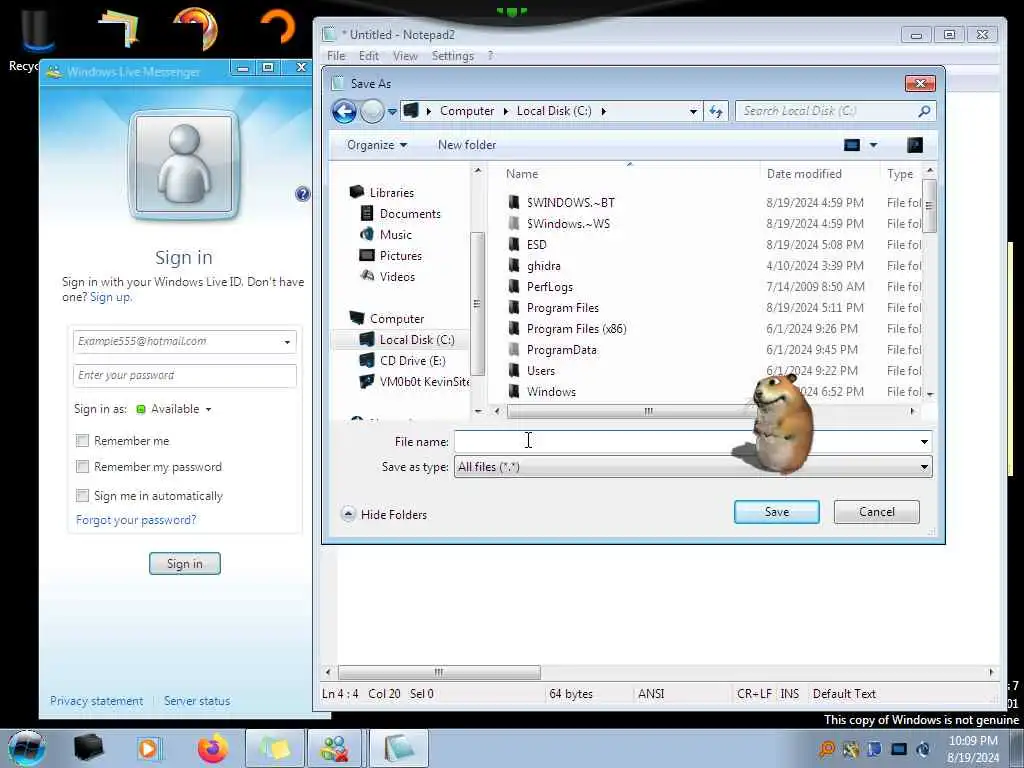
Task: Click the Save button
Action: pyautogui.click(x=776, y=512)
